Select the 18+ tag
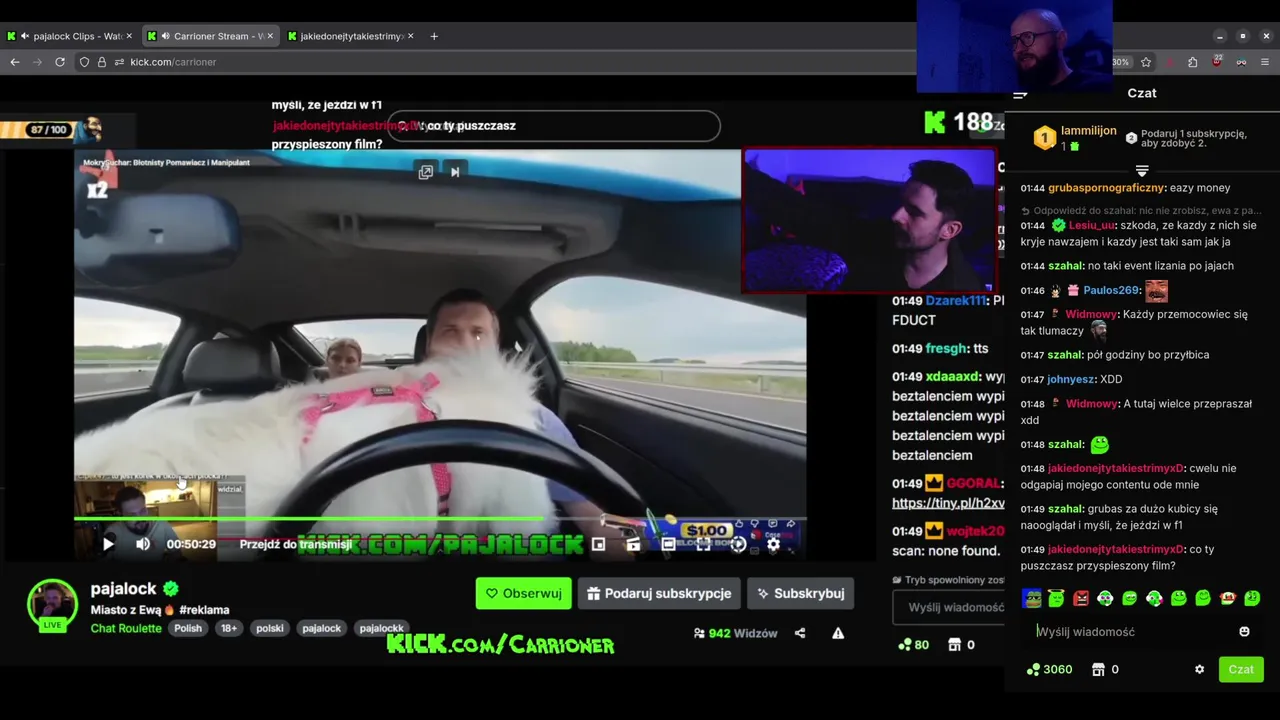Image resolution: width=1280 pixels, height=720 pixels. (x=229, y=628)
